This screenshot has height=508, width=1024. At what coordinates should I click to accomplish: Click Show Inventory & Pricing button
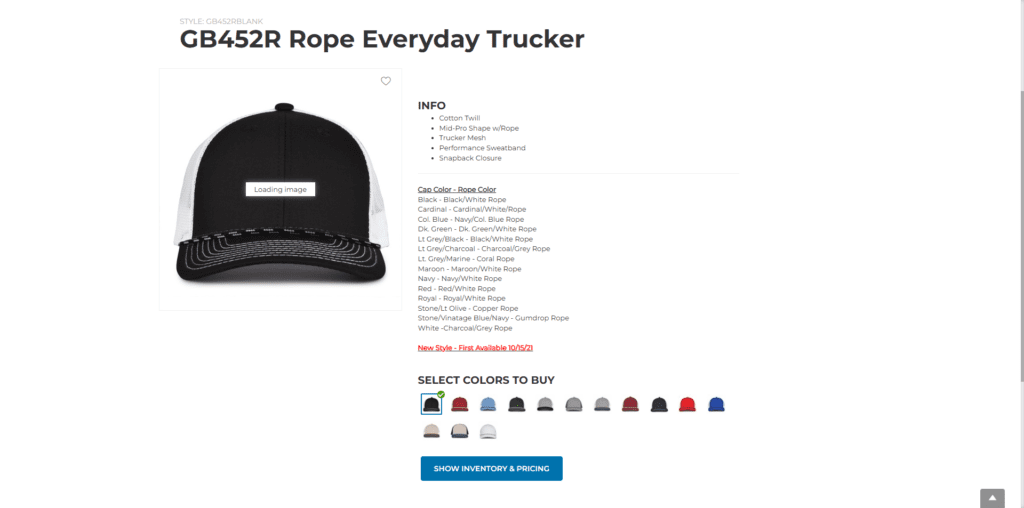click(x=491, y=468)
